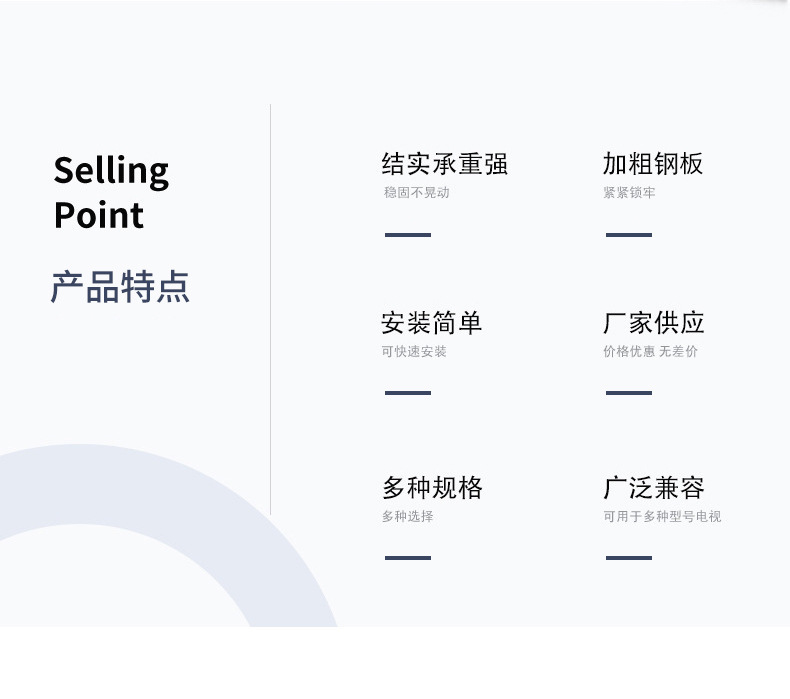The height and width of the screenshot is (699, 790).
Task: Select the 厂家供应 feature heading
Action: tap(653, 323)
